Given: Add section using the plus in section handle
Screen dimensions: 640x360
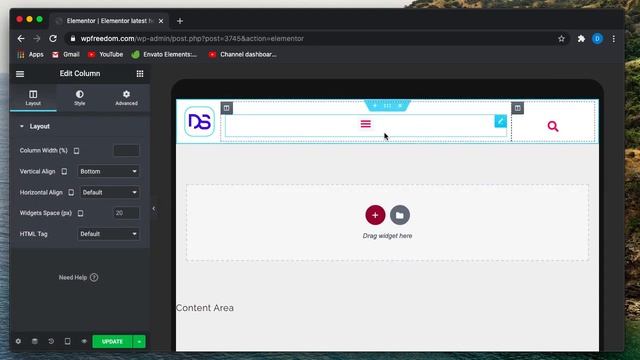Looking at the screenshot, I should click(375, 106).
